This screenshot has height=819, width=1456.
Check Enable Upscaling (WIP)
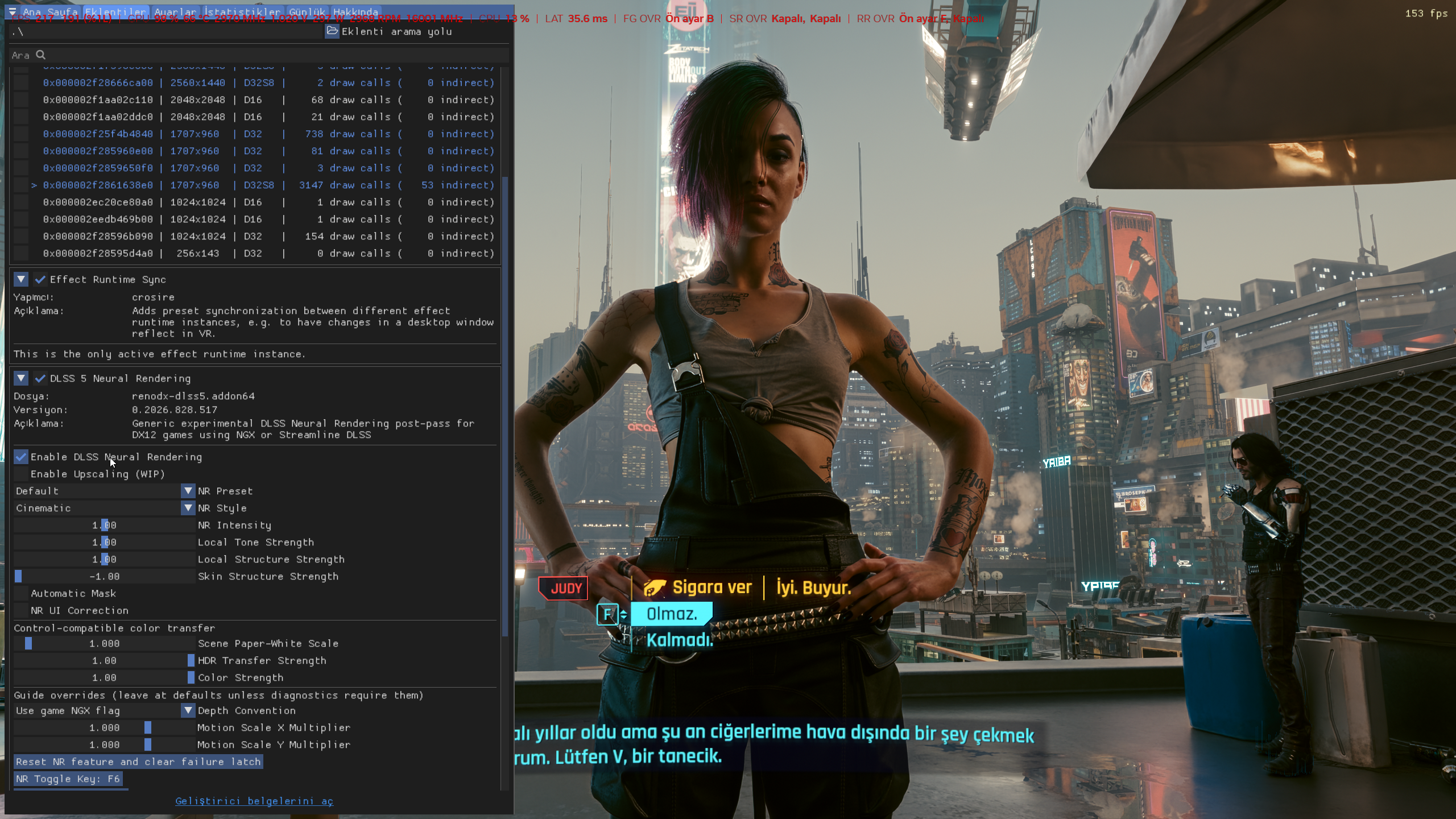21,474
